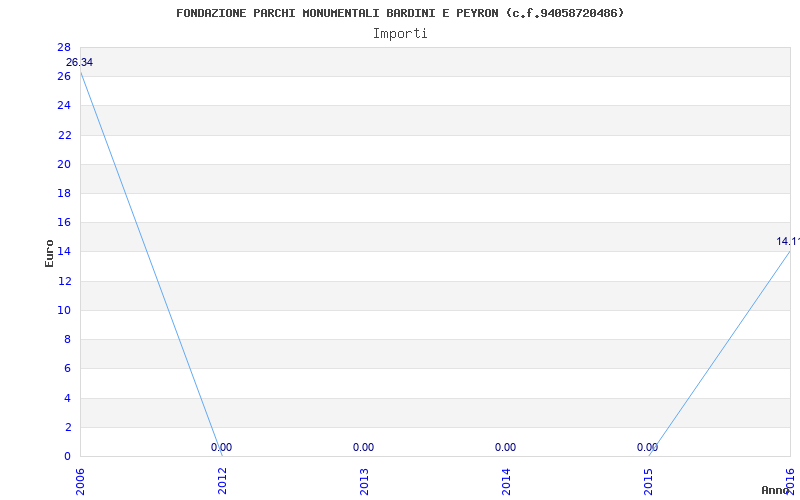Click the 20 y-axis tick label

pyautogui.click(x=64, y=164)
